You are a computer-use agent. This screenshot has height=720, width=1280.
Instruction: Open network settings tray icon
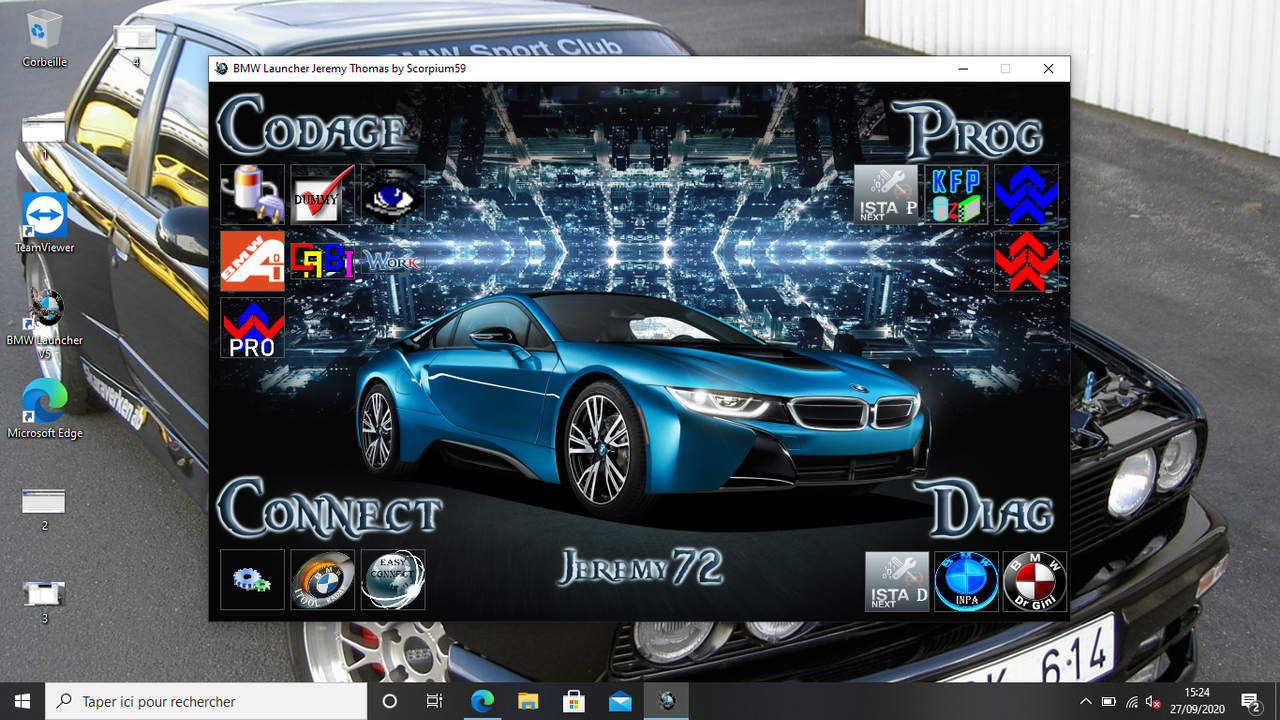click(1132, 701)
